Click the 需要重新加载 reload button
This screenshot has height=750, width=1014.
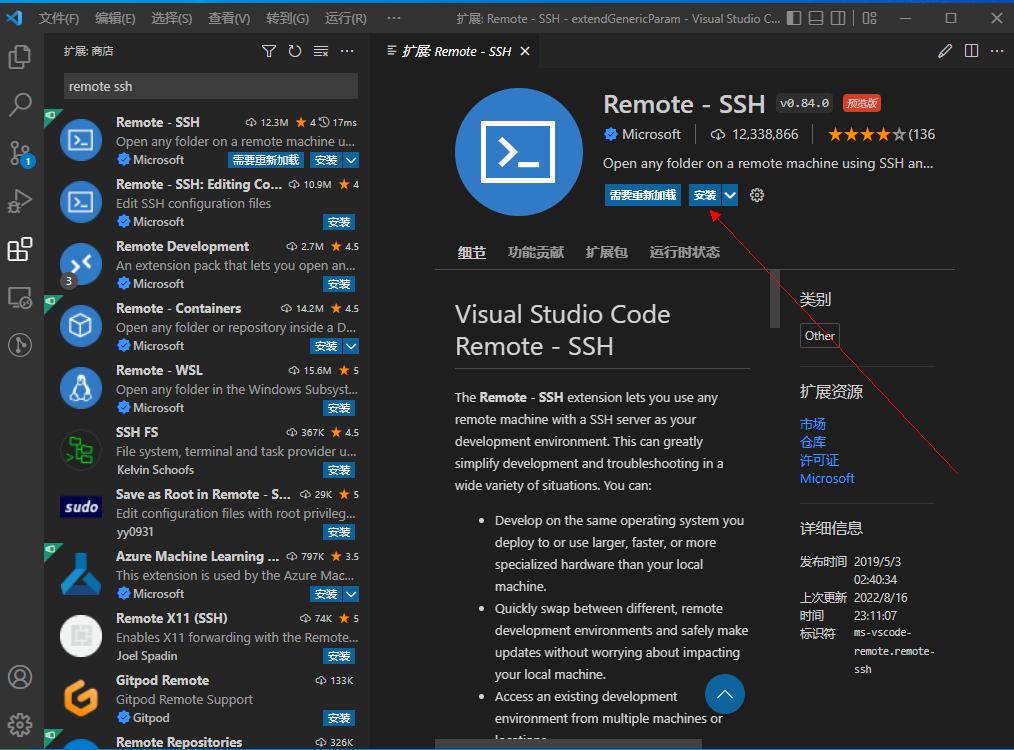coord(641,195)
